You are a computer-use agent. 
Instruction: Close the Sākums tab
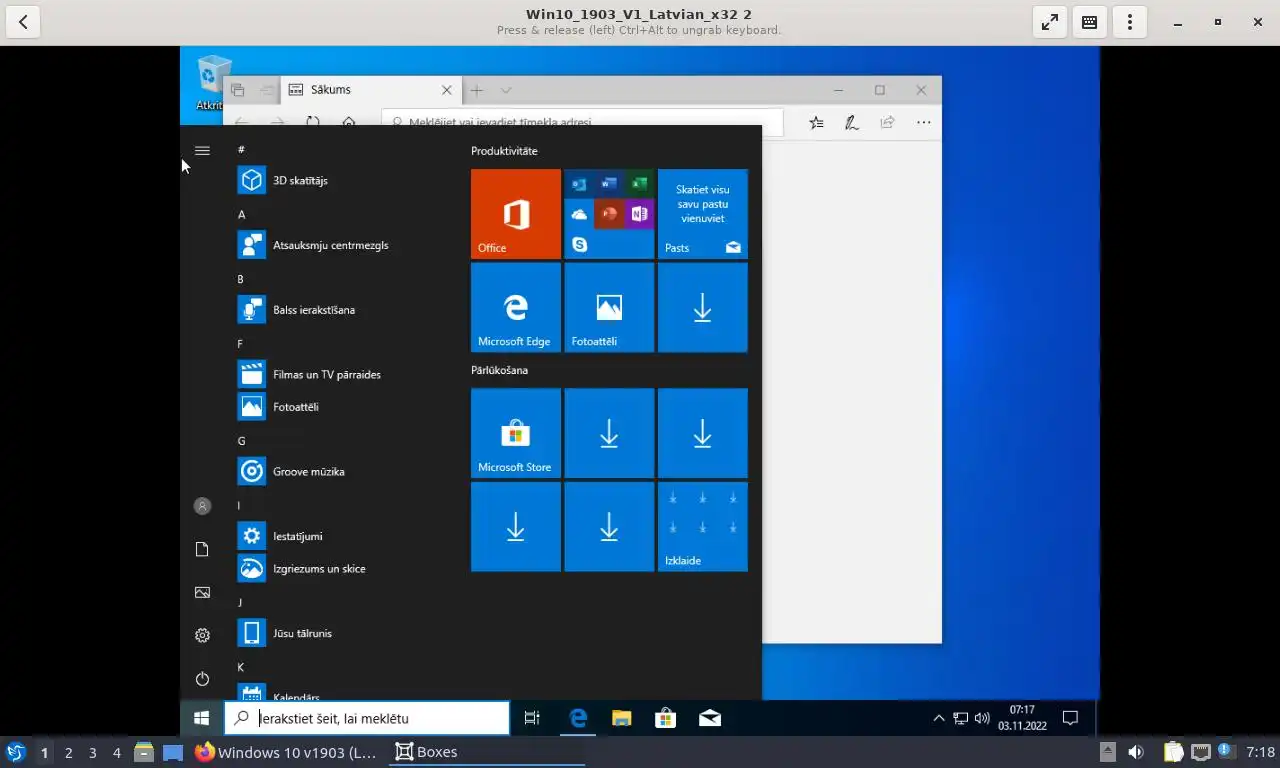click(447, 90)
